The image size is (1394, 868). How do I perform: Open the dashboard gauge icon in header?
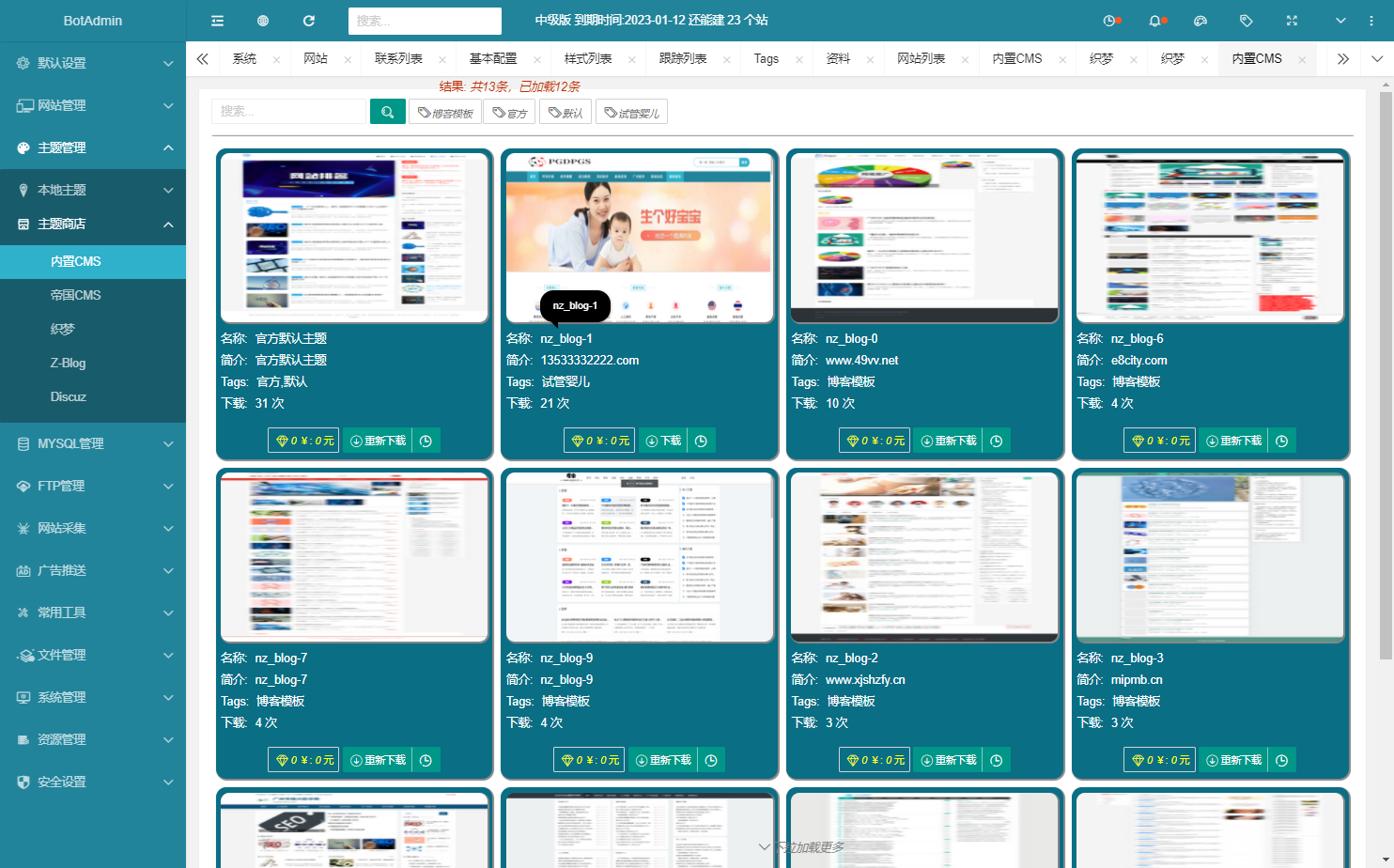pos(1200,21)
